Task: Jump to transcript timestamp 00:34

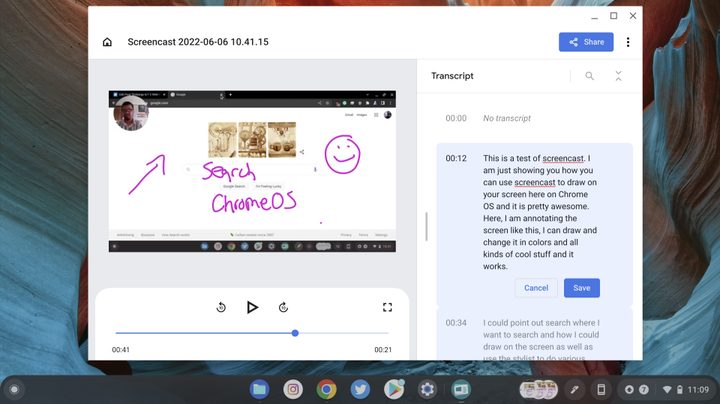Action: pos(456,323)
